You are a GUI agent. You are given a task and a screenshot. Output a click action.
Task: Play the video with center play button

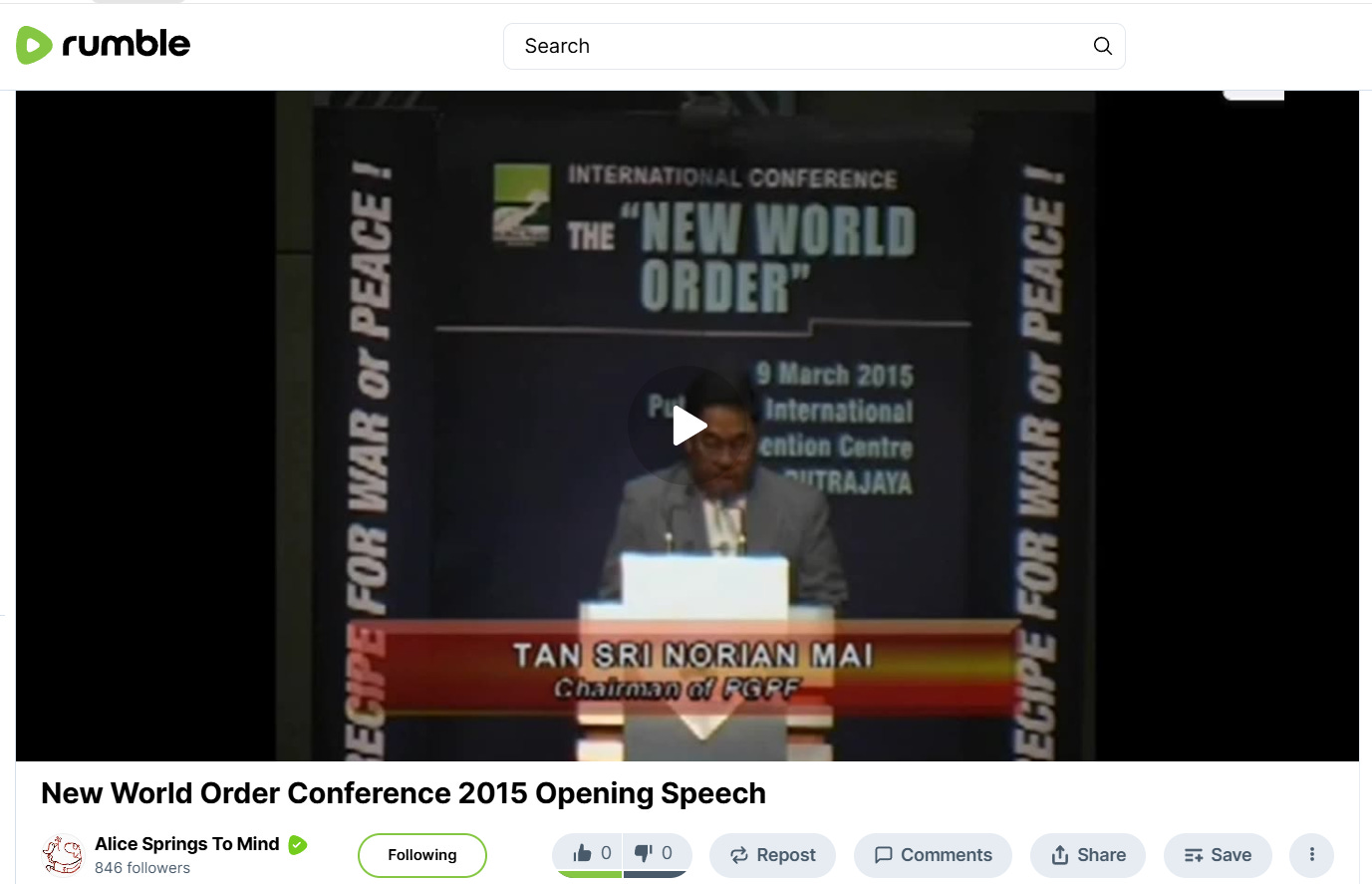pyautogui.click(x=687, y=426)
